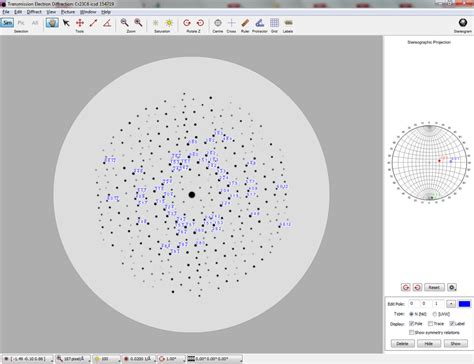
Task: Select the [UVW] pole type radio
Action: click(x=435, y=314)
